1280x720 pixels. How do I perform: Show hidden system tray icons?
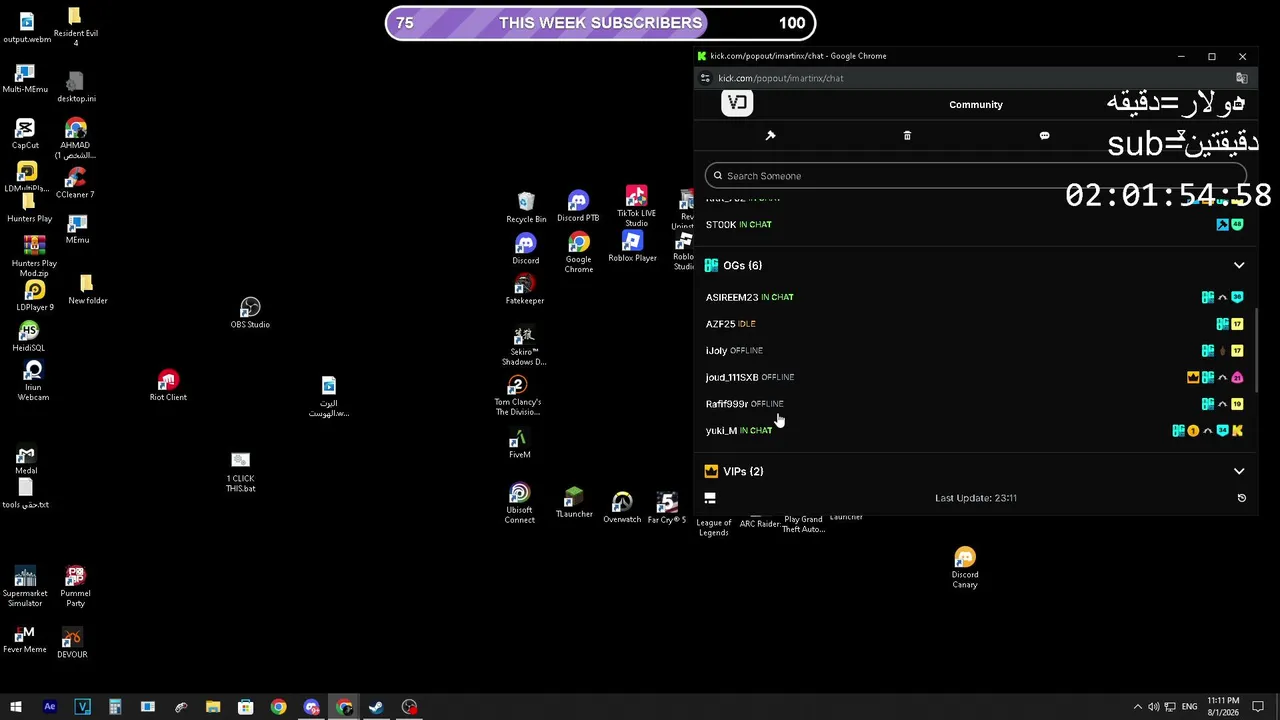1137,707
